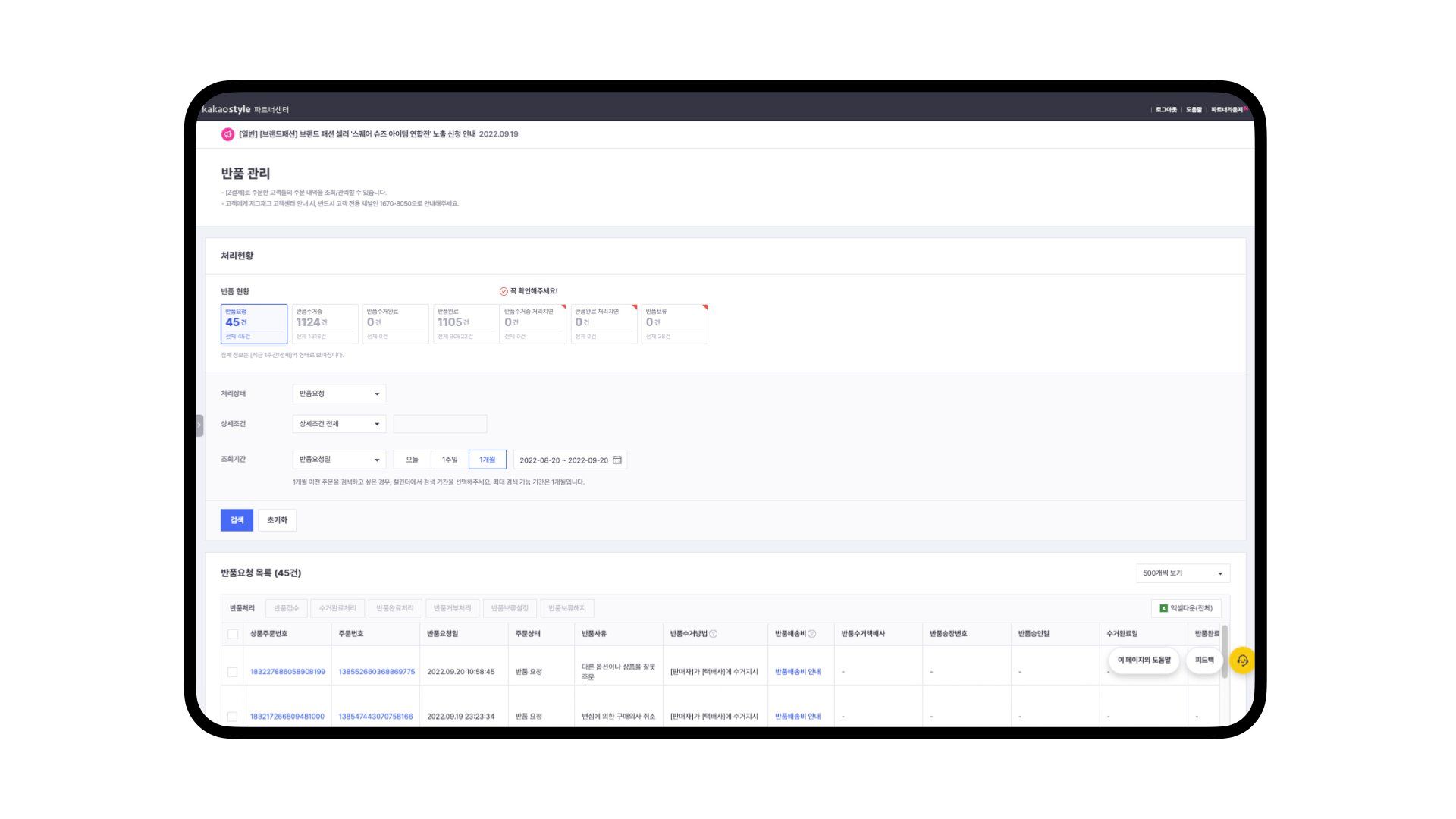Open the calendar icon in date range
The width and height of the screenshot is (1456, 819).
[617, 460]
